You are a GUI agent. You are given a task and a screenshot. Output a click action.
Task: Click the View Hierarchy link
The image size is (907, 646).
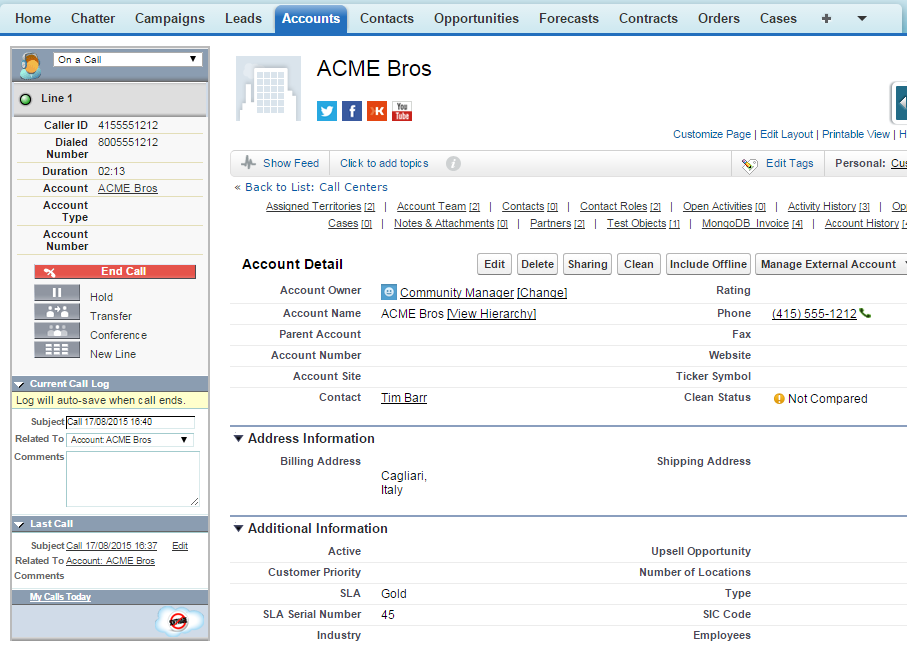tap(492, 313)
